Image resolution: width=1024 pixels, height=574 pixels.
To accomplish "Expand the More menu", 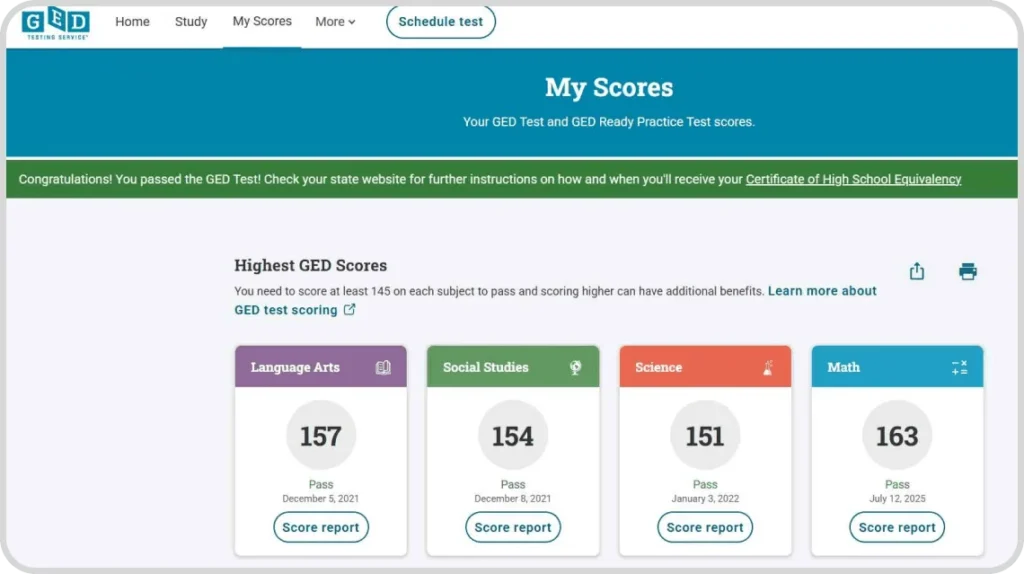I will point(335,22).
